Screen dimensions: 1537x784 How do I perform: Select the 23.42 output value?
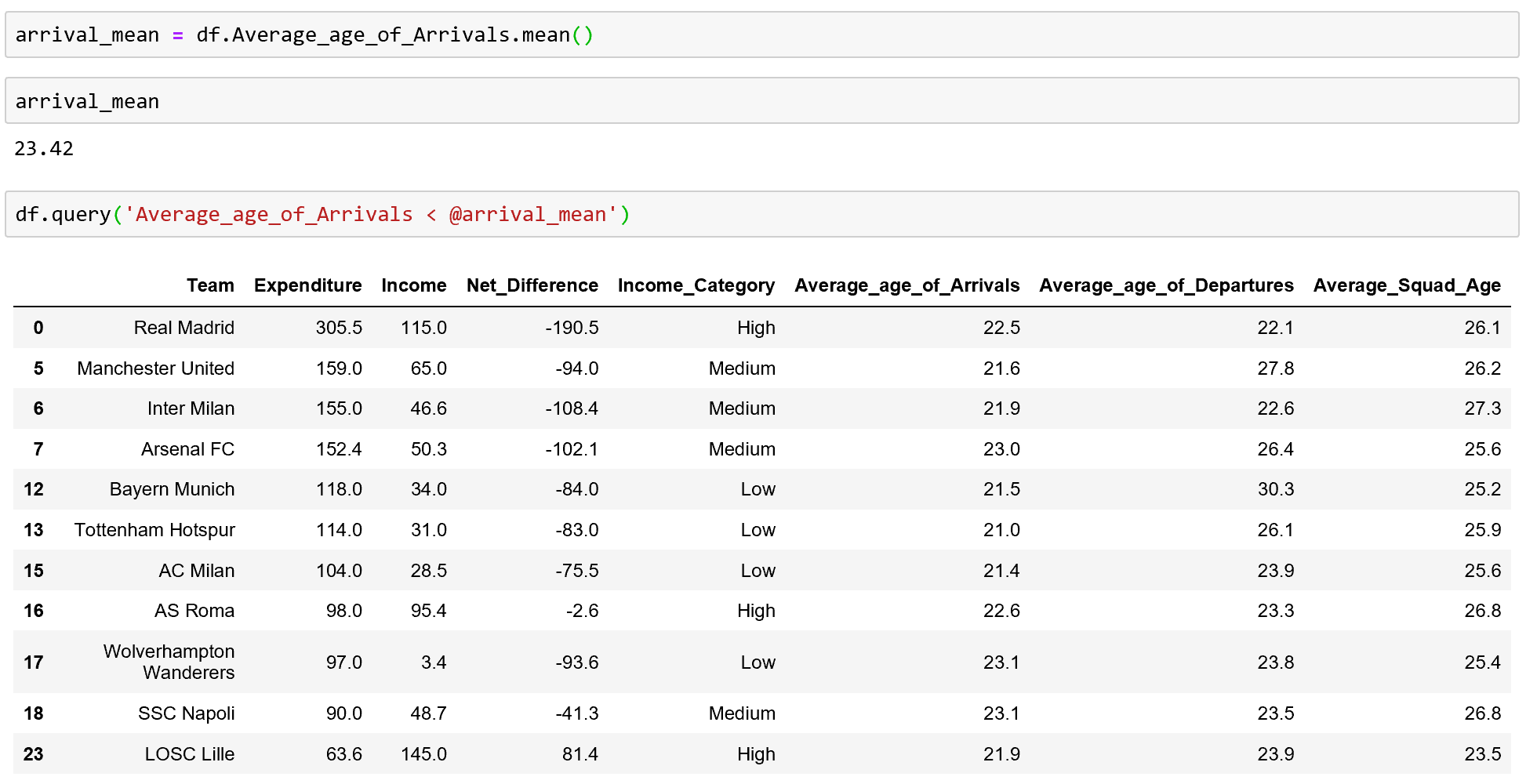44,149
